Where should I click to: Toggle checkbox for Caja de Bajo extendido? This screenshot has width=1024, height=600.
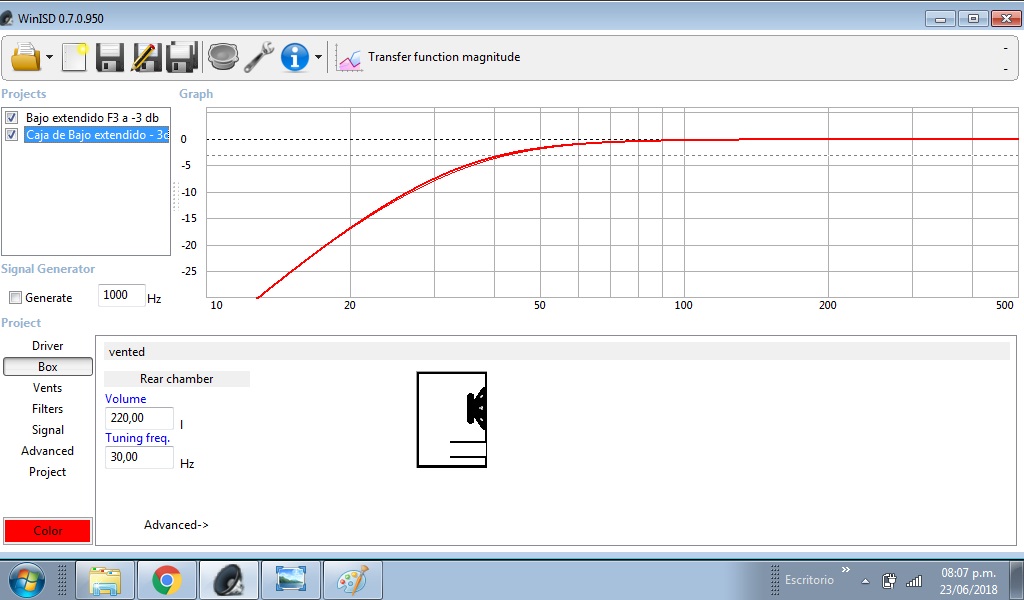(x=11, y=134)
